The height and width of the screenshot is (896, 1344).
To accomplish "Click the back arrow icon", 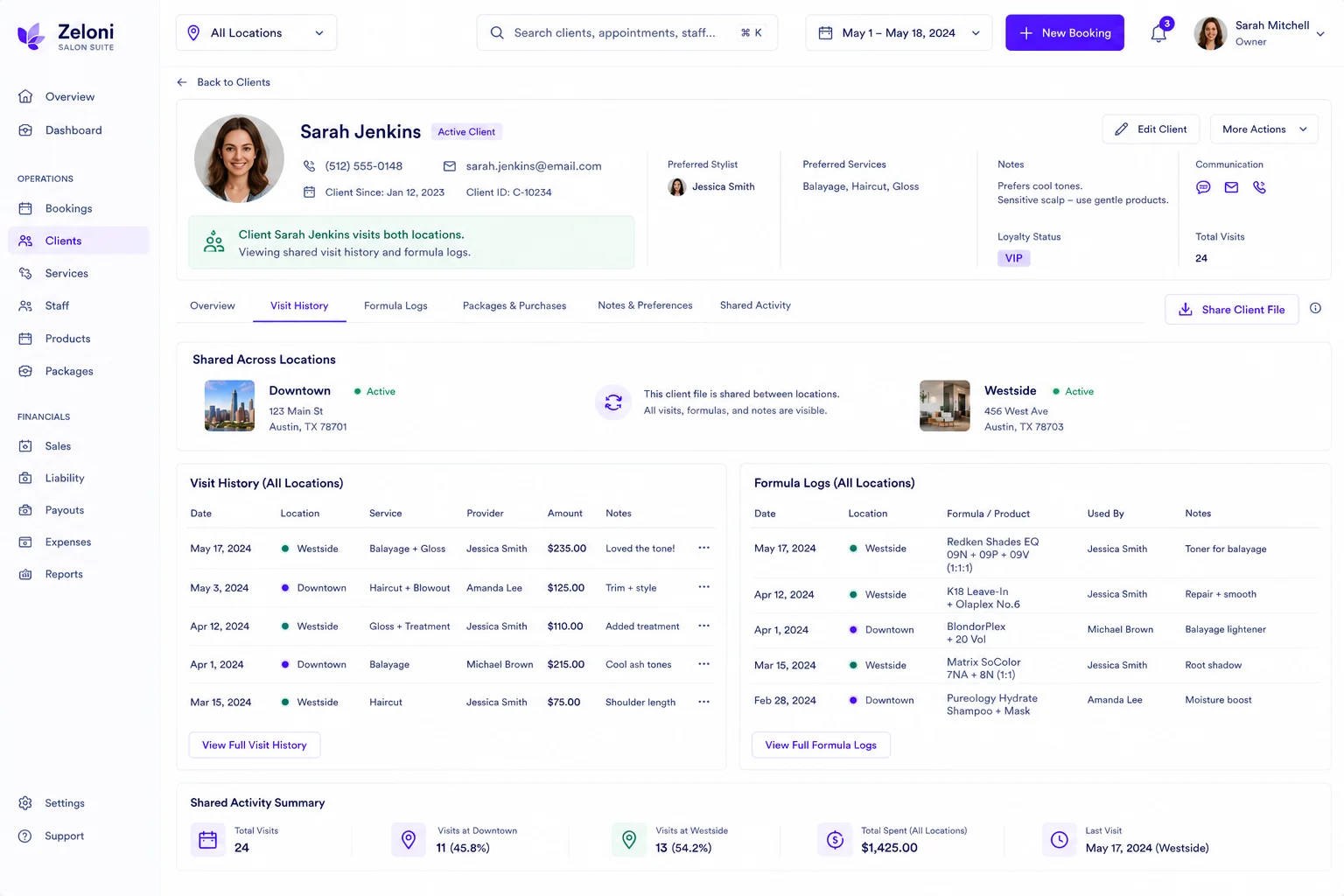I will (x=182, y=82).
